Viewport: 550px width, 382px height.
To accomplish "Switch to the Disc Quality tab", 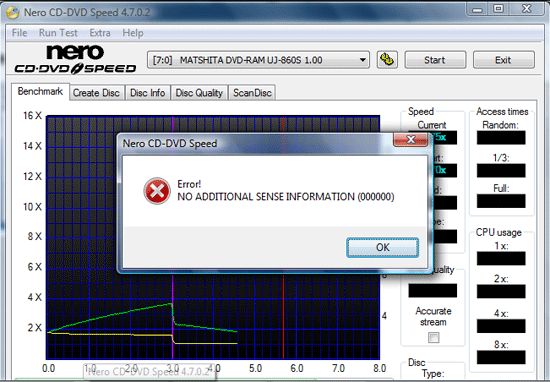I will coord(199,93).
